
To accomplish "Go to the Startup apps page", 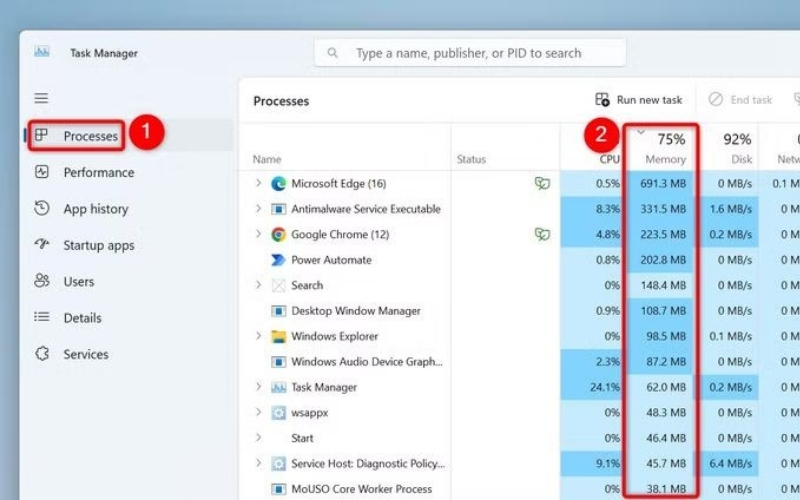I will tap(98, 245).
